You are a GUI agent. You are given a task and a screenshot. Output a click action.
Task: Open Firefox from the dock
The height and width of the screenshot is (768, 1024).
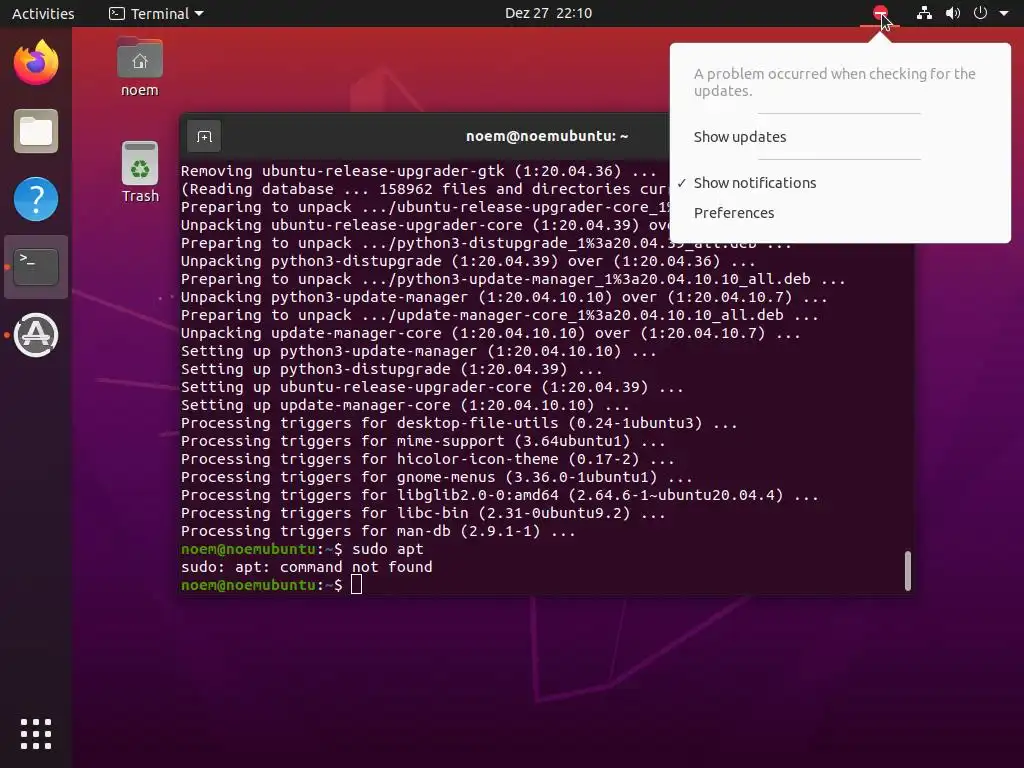point(36,63)
